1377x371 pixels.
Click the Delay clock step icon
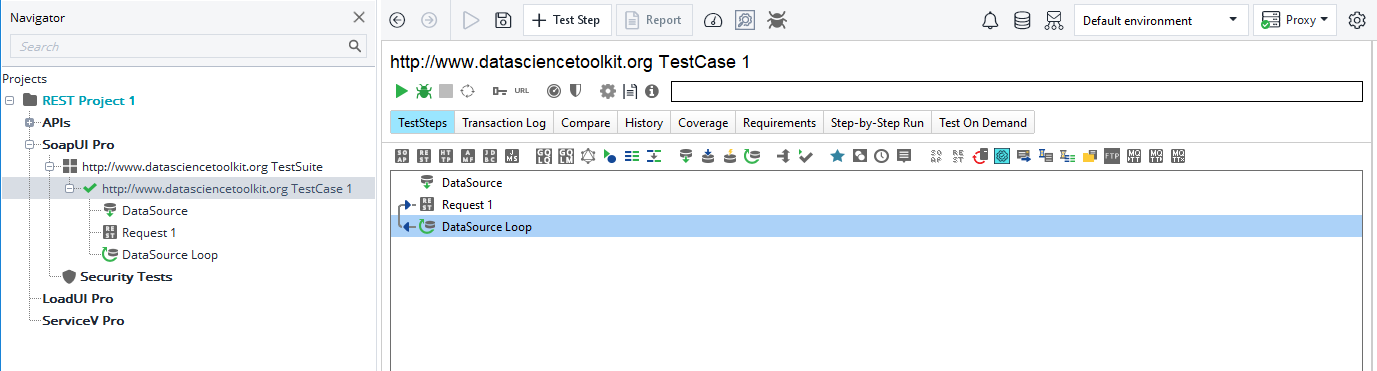click(x=881, y=155)
